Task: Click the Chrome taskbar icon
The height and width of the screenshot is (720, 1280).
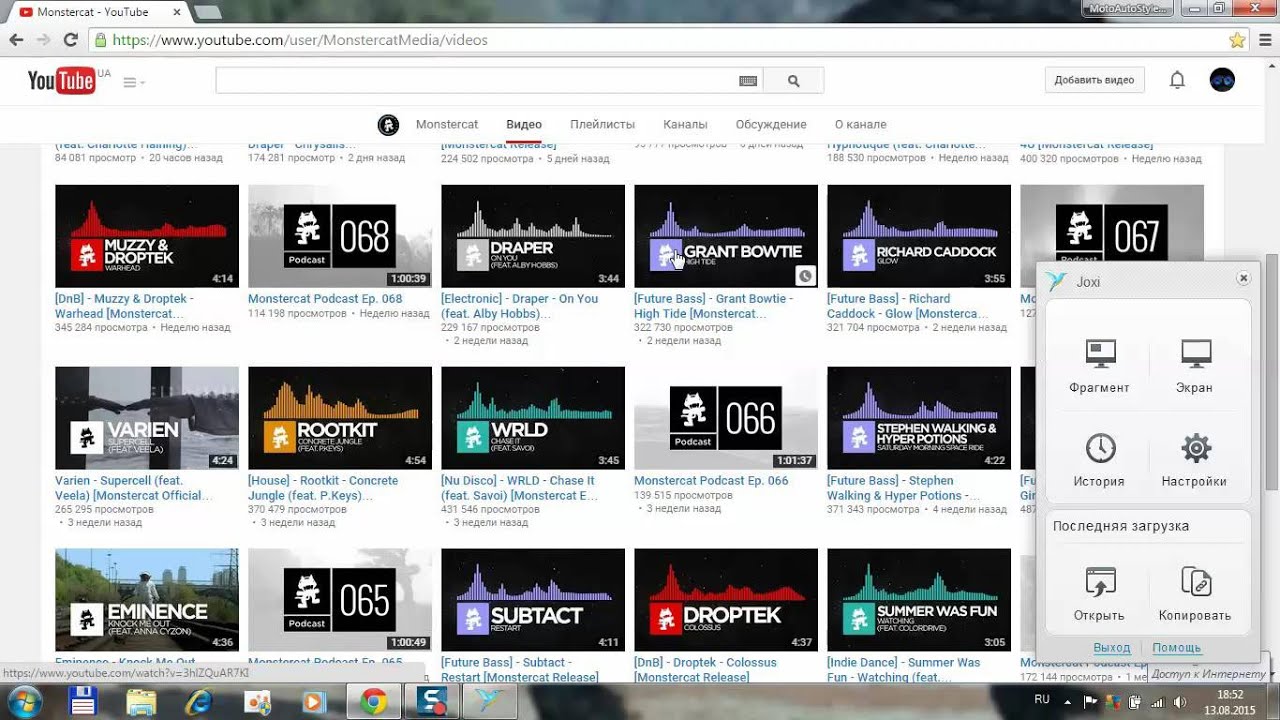Action: 374,702
